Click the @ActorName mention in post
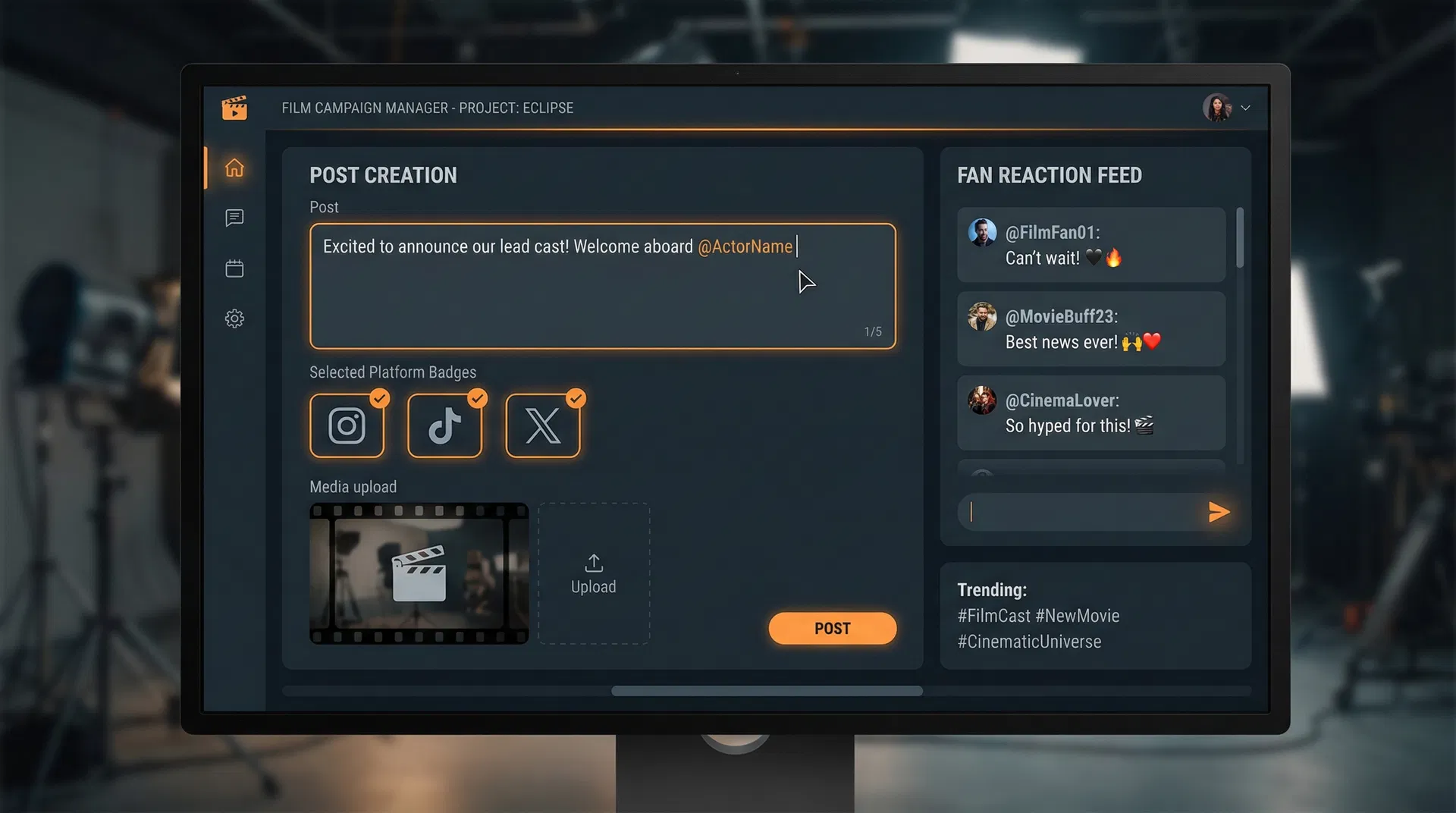The width and height of the screenshot is (1456, 813). click(745, 246)
